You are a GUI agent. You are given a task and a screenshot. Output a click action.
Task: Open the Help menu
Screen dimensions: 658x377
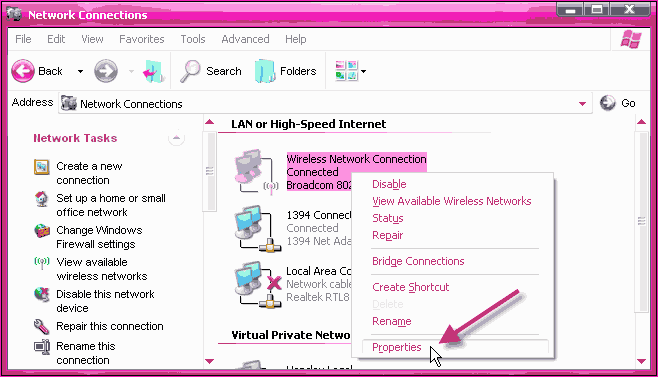[x=295, y=39]
